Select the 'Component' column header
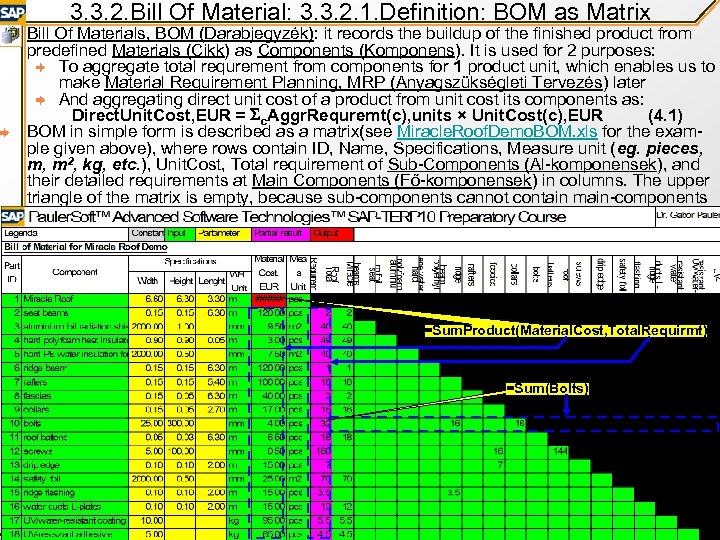The width and height of the screenshot is (720, 540). [x=75, y=274]
